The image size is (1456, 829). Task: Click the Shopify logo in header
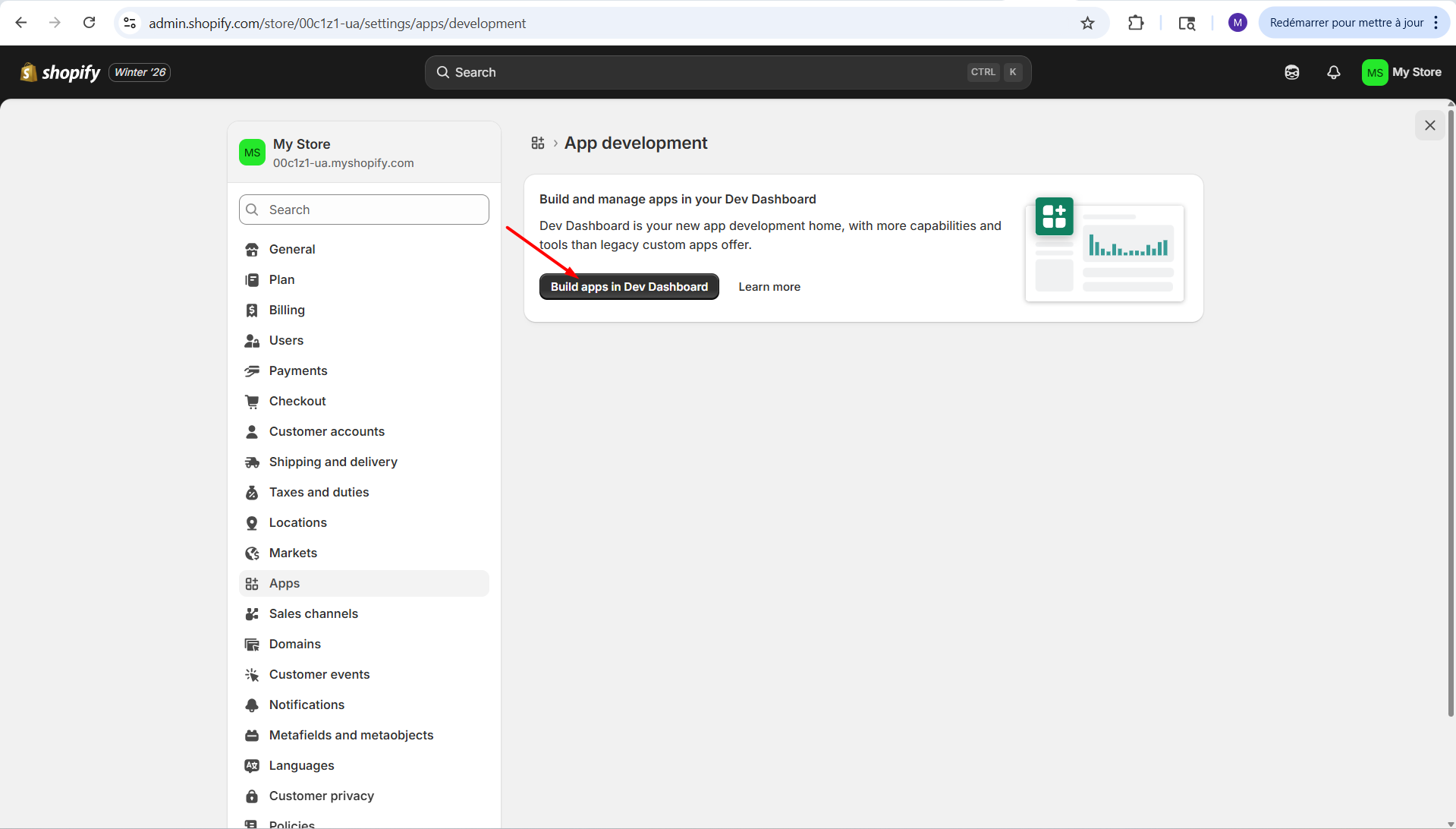pos(61,72)
